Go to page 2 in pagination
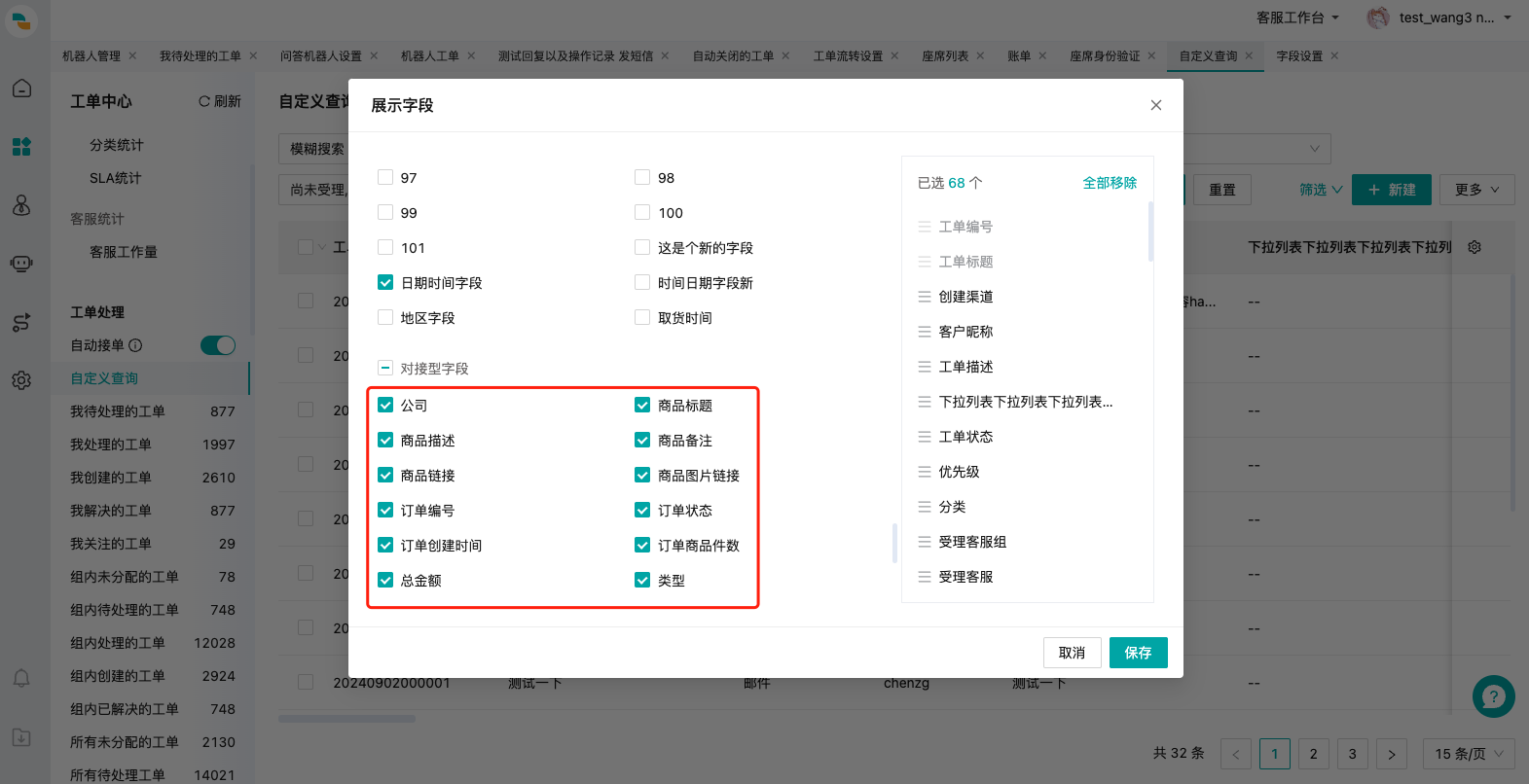This screenshot has width=1529, height=784. click(1313, 754)
